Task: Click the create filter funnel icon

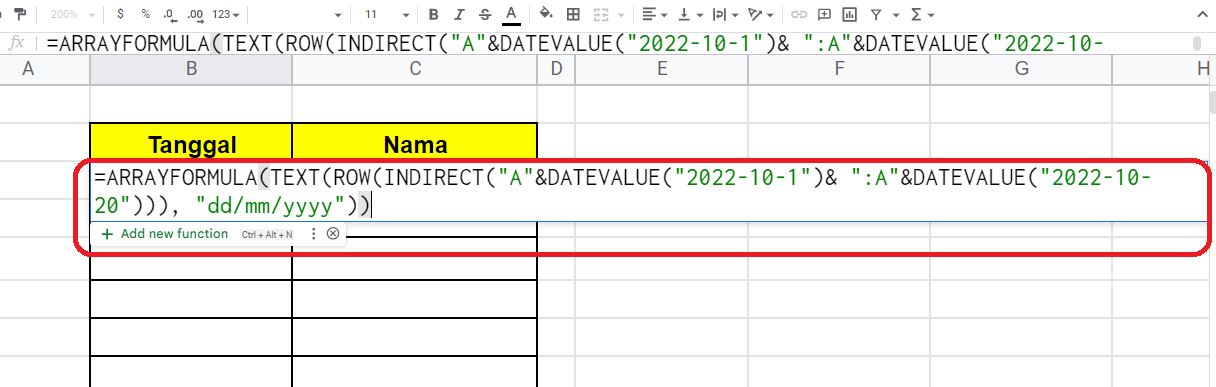Action: click(875, 15)
